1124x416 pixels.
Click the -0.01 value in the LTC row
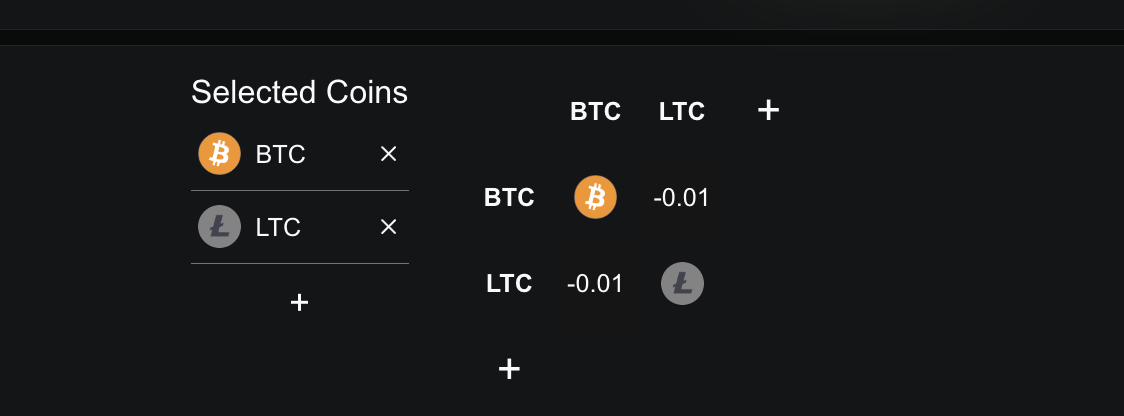pos(595,284)
